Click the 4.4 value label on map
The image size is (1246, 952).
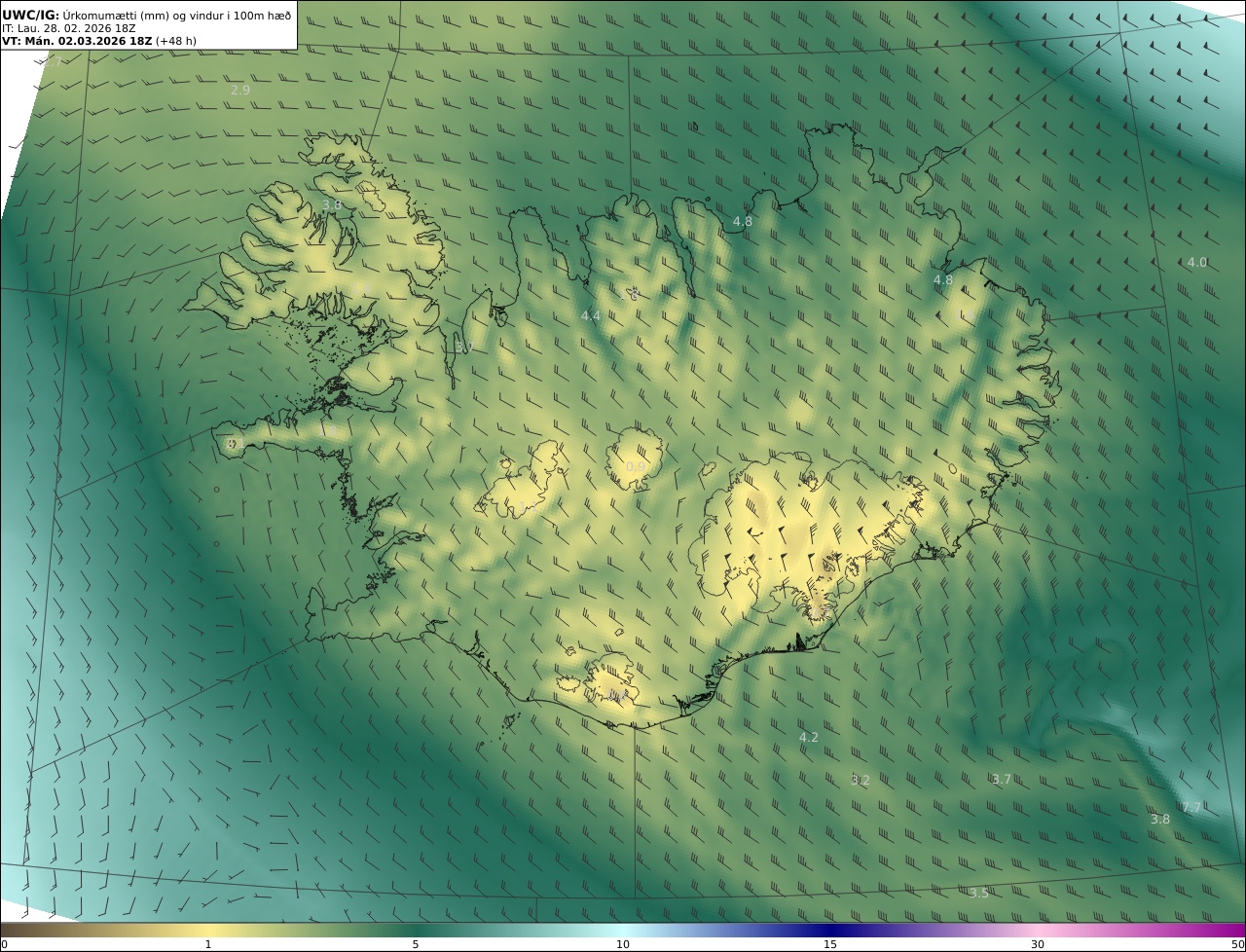pos(591,316)
